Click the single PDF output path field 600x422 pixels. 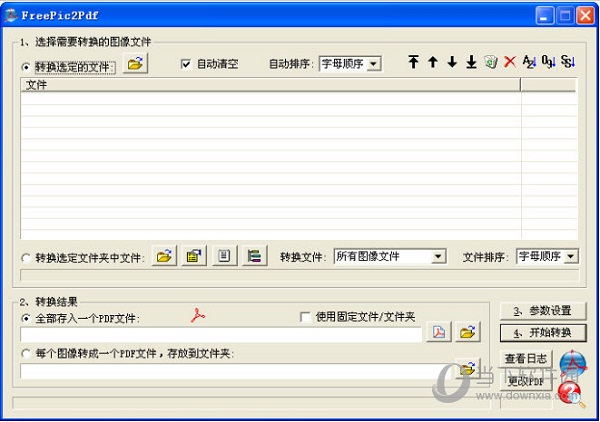pyautogui.click(x=221, y=335)
